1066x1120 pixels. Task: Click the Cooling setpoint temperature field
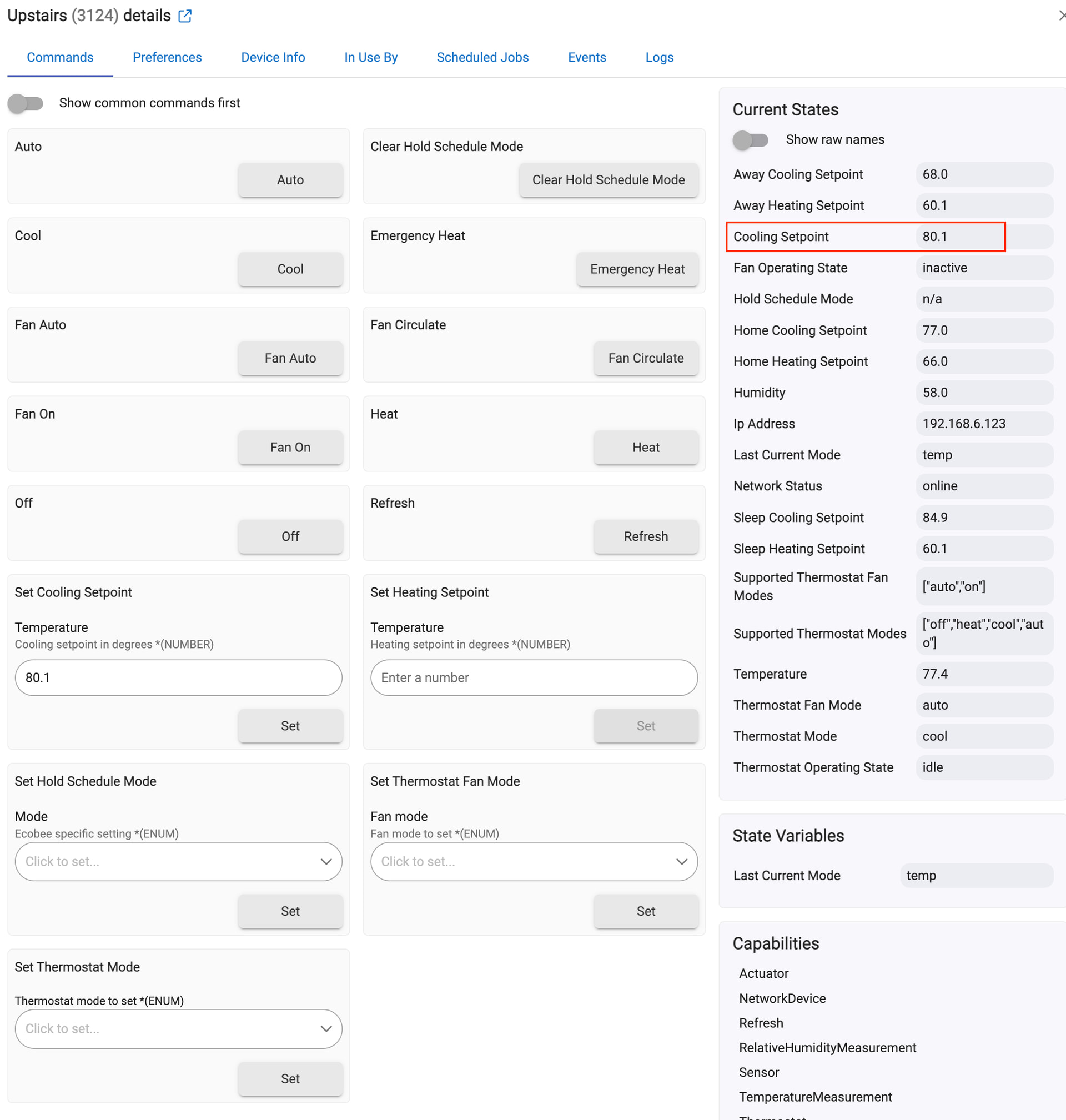coord(178,677)
